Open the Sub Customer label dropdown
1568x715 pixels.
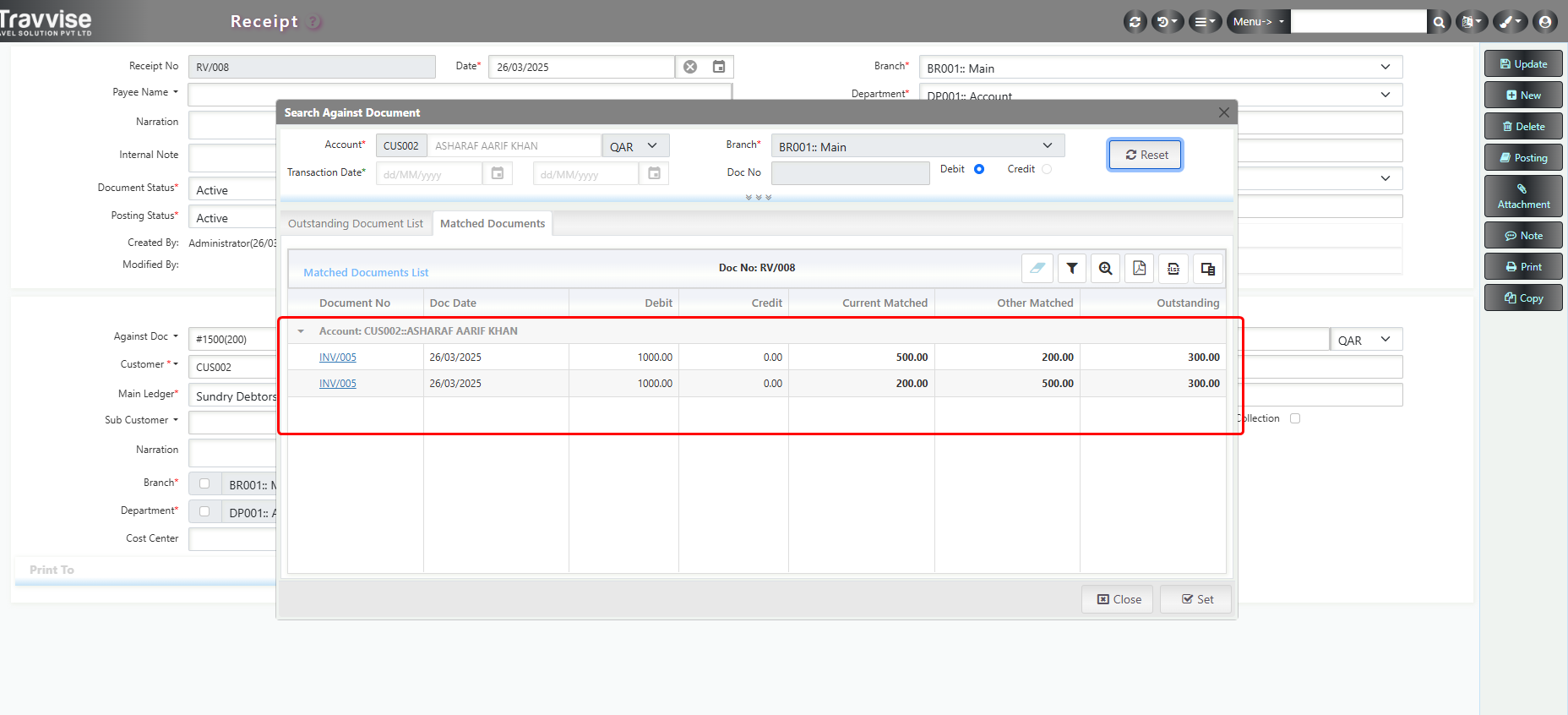tap(142, 420)
